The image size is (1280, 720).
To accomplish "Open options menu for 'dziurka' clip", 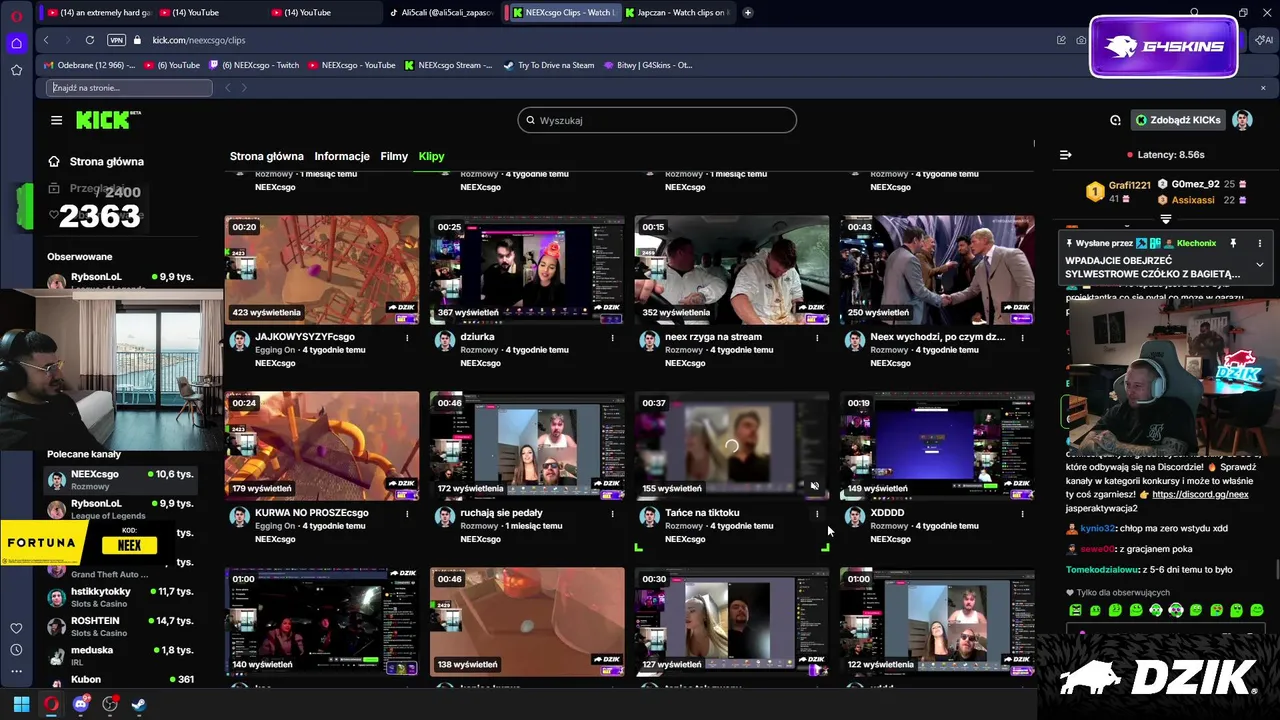I will 612,338.
